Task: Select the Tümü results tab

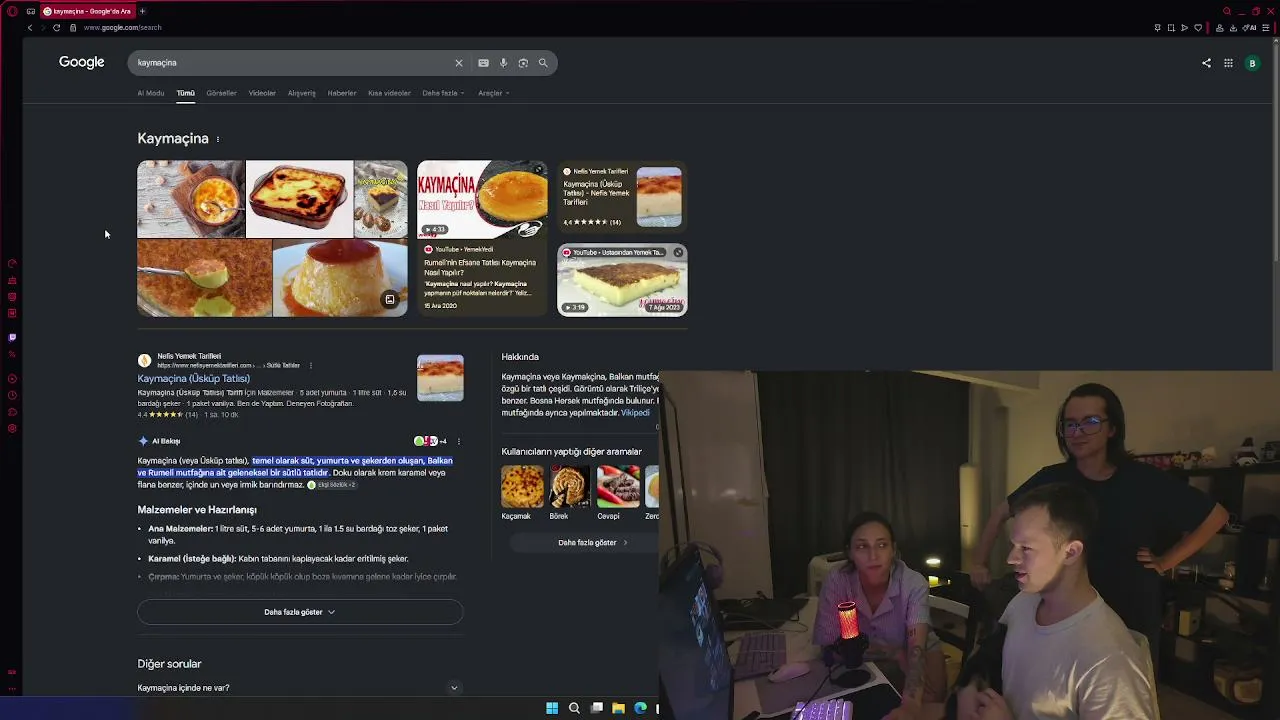Action: 186,93
